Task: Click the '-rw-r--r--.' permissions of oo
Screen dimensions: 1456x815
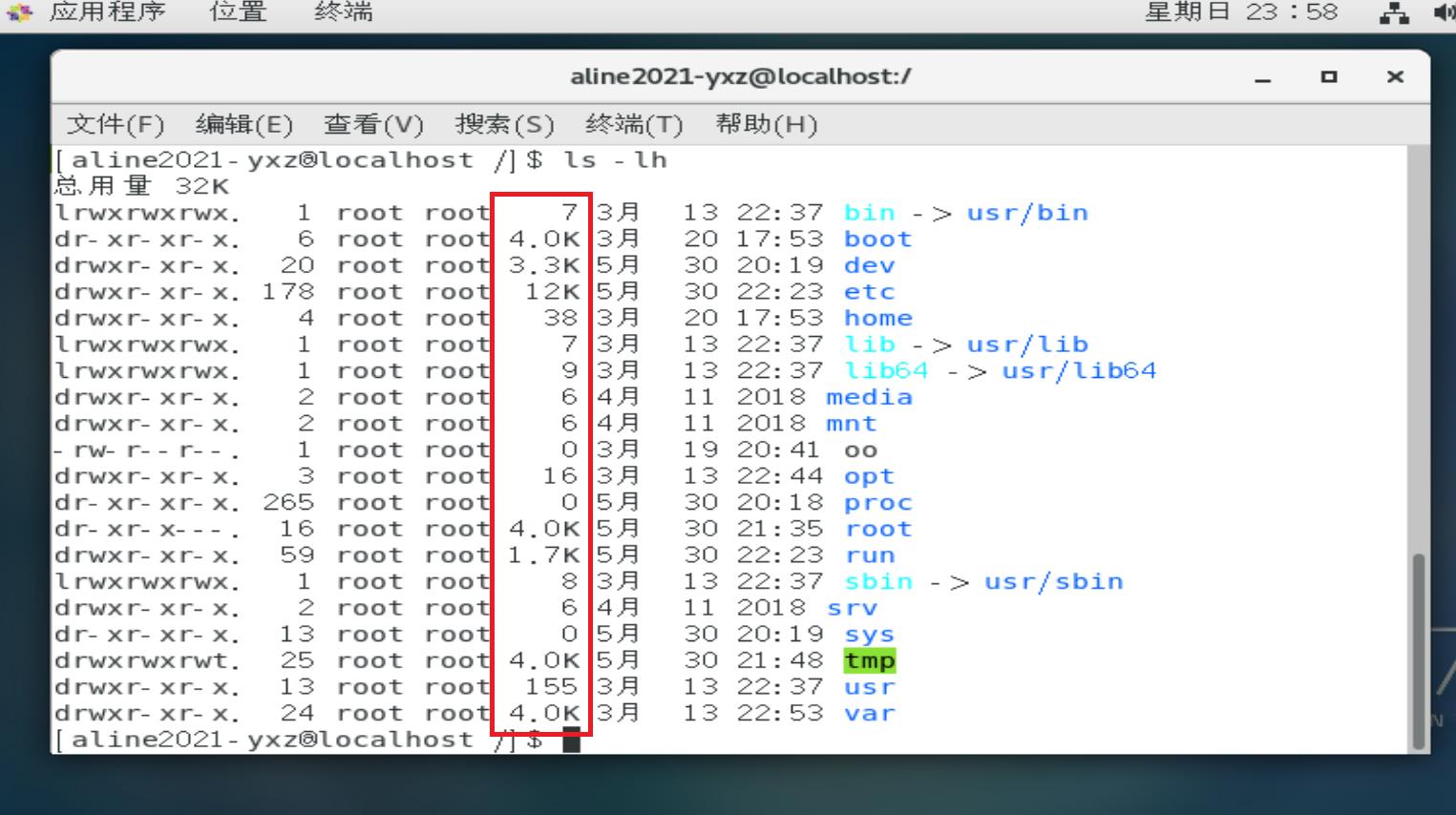Action: [148, 449]
